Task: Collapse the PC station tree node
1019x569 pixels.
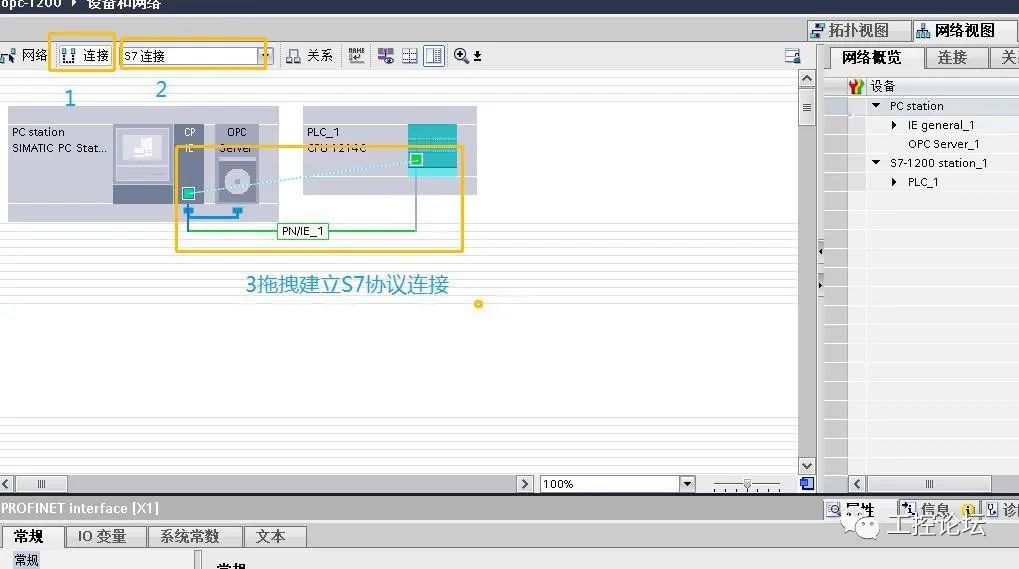Action: click(876, 106)
